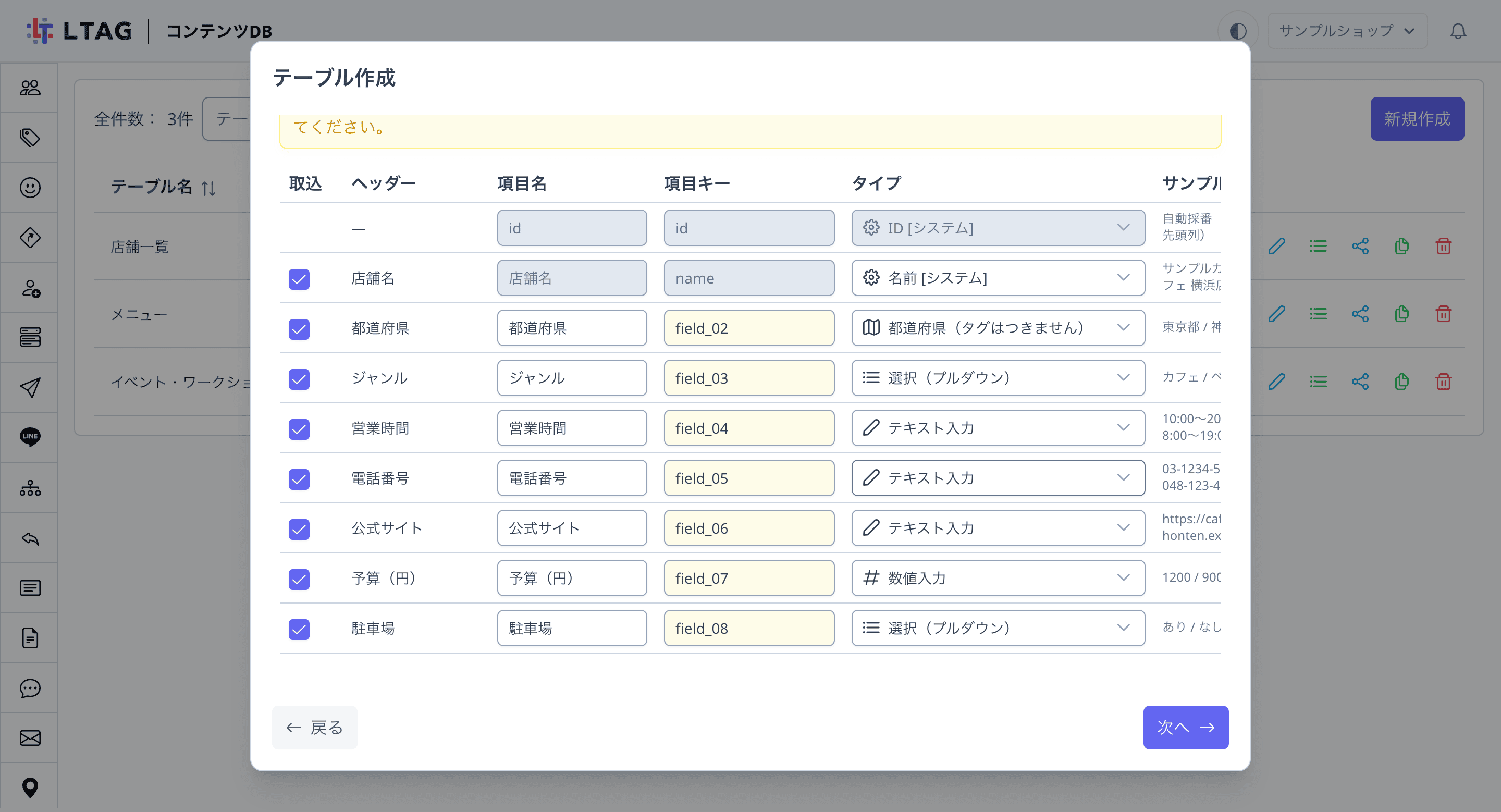Open type dropdown for 予算（円） row
The image size is (1501, 812).
(998, 578)
